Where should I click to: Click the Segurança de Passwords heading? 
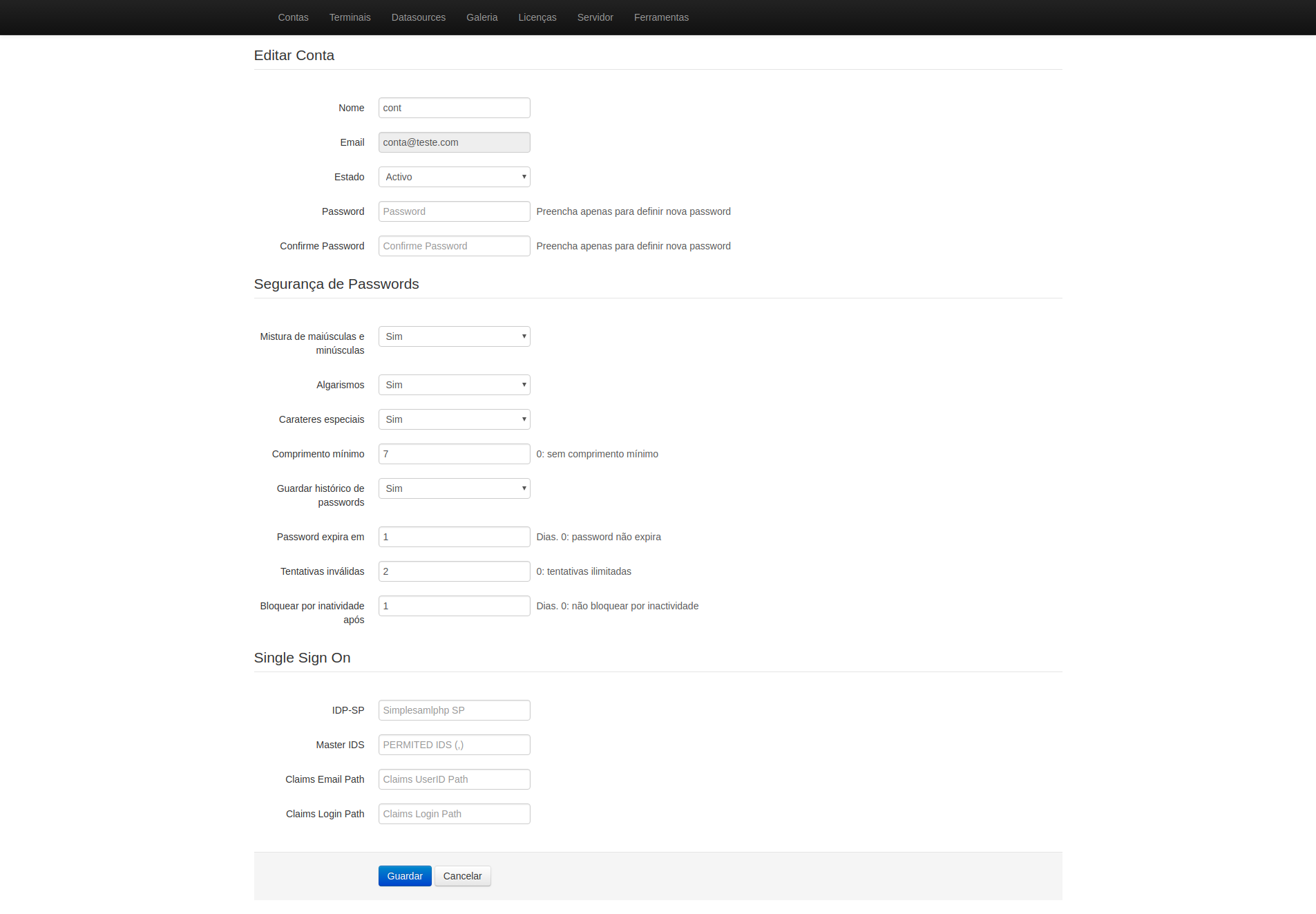336,284
